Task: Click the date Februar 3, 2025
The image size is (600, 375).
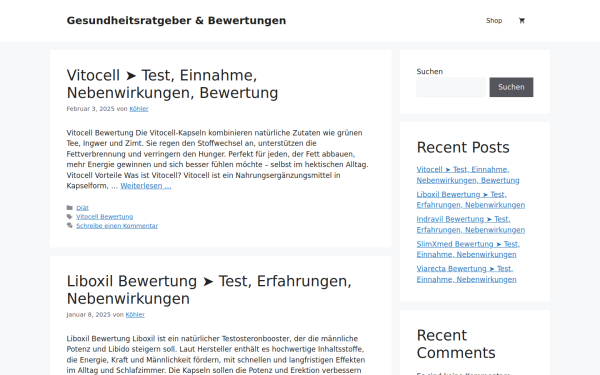Action: click(90, 109)
